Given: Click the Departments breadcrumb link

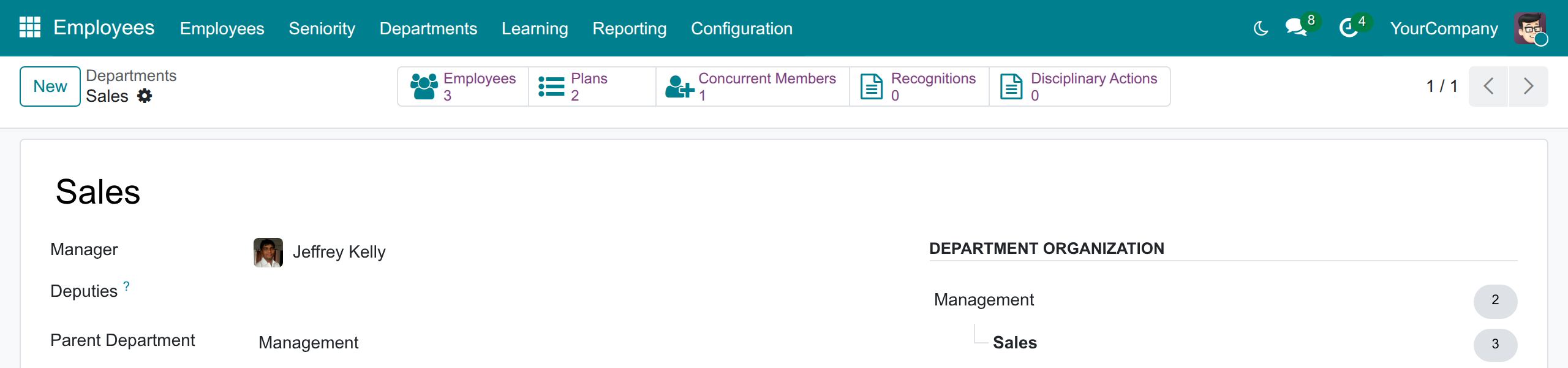Looking at the screenshot, I should (x=131, y=75).
